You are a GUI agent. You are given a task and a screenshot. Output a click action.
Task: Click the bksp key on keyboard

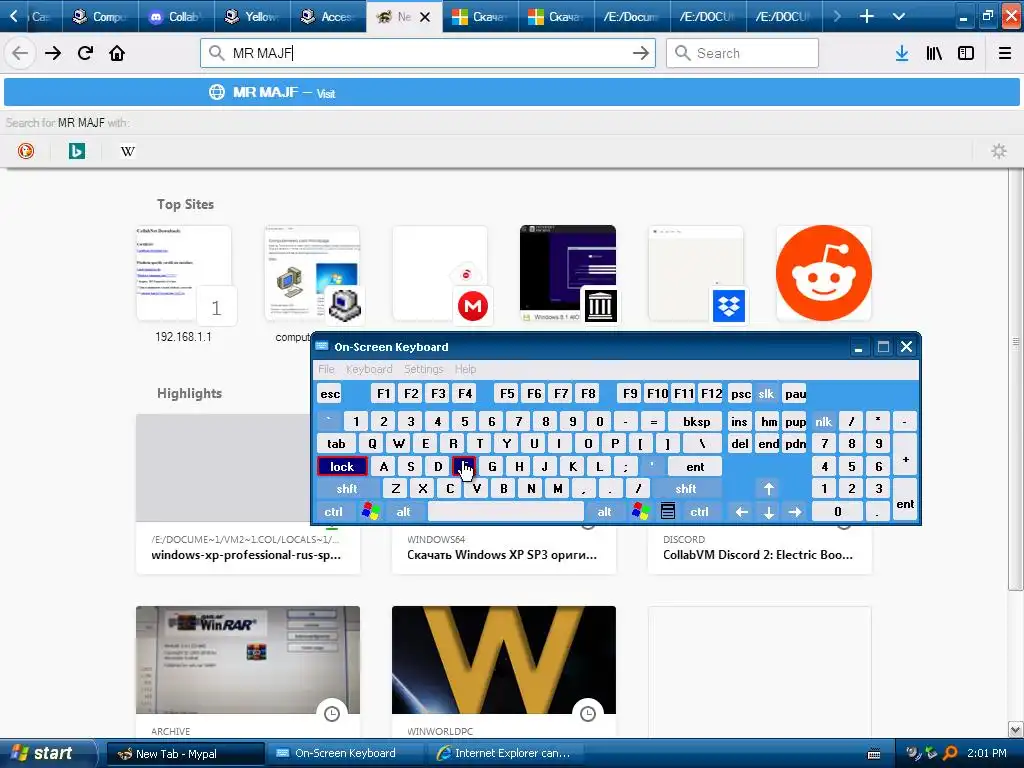pyautogui.click(x=696, y=422)
